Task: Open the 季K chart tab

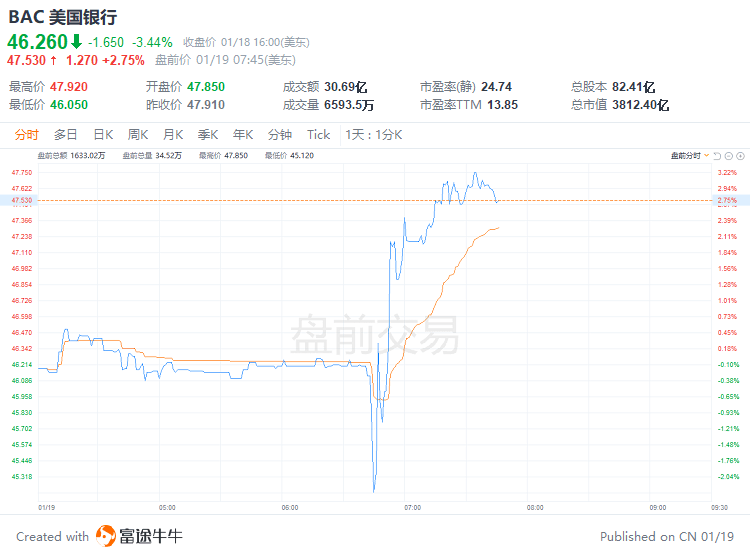Action: [x=207, y=135]
